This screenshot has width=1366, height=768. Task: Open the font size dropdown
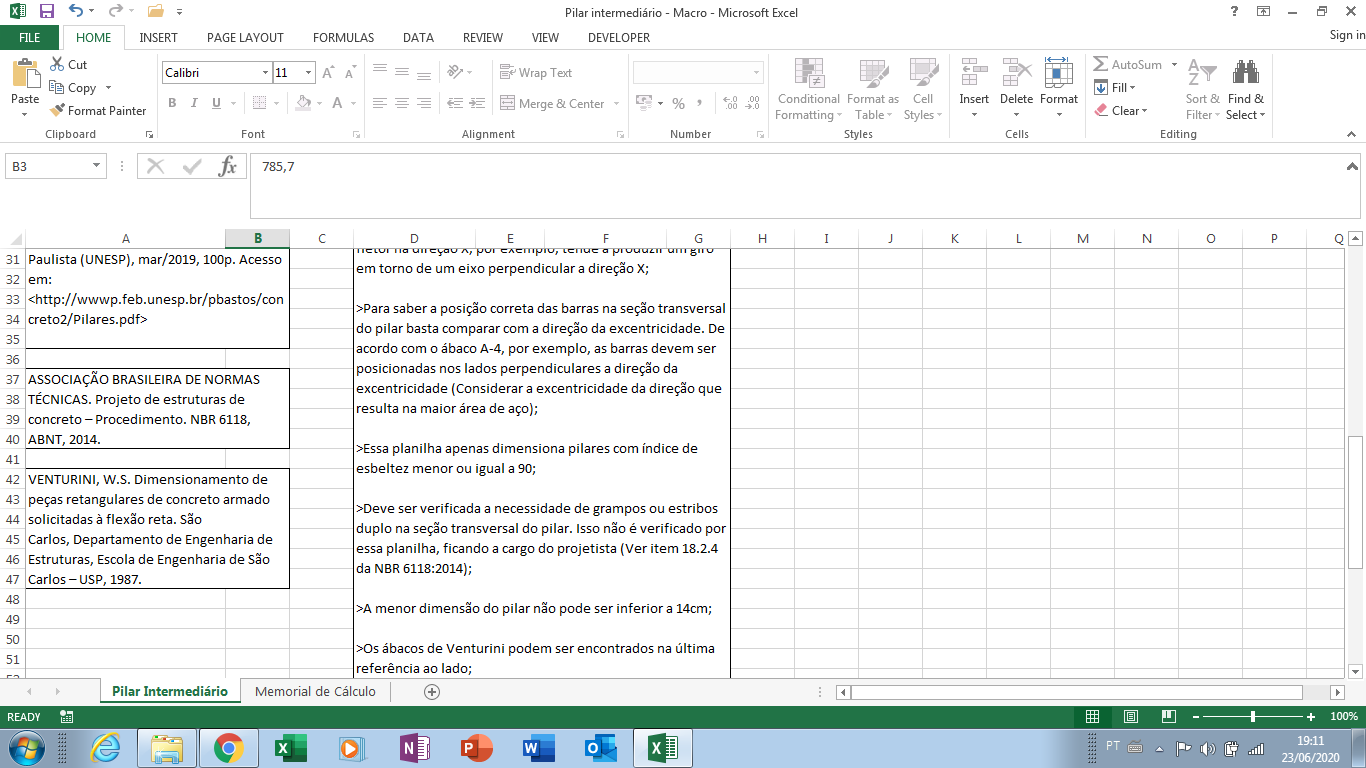point(309,73)
